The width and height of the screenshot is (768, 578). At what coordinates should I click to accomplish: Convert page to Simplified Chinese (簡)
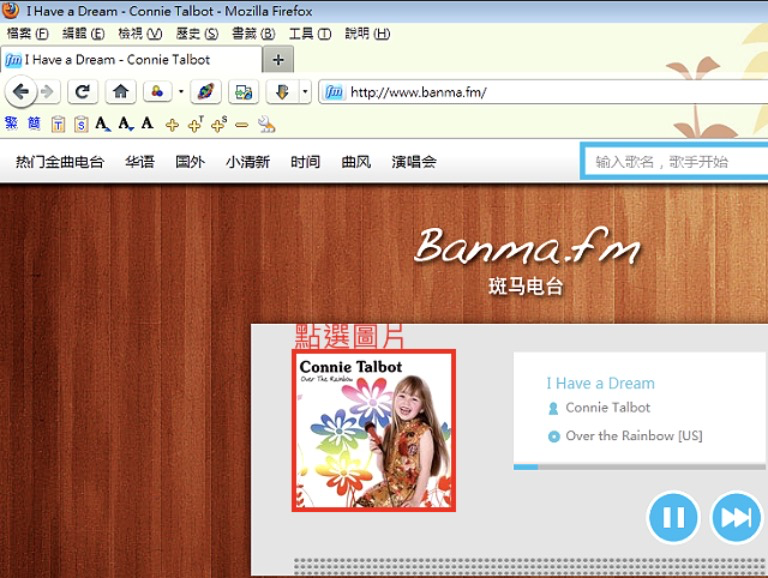coord(34,123)
